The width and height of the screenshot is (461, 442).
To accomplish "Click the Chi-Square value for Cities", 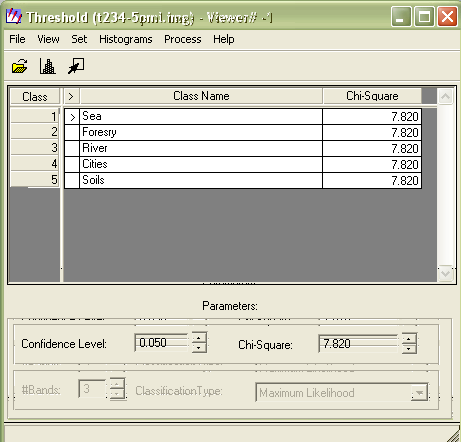I will tap(372, 164).
